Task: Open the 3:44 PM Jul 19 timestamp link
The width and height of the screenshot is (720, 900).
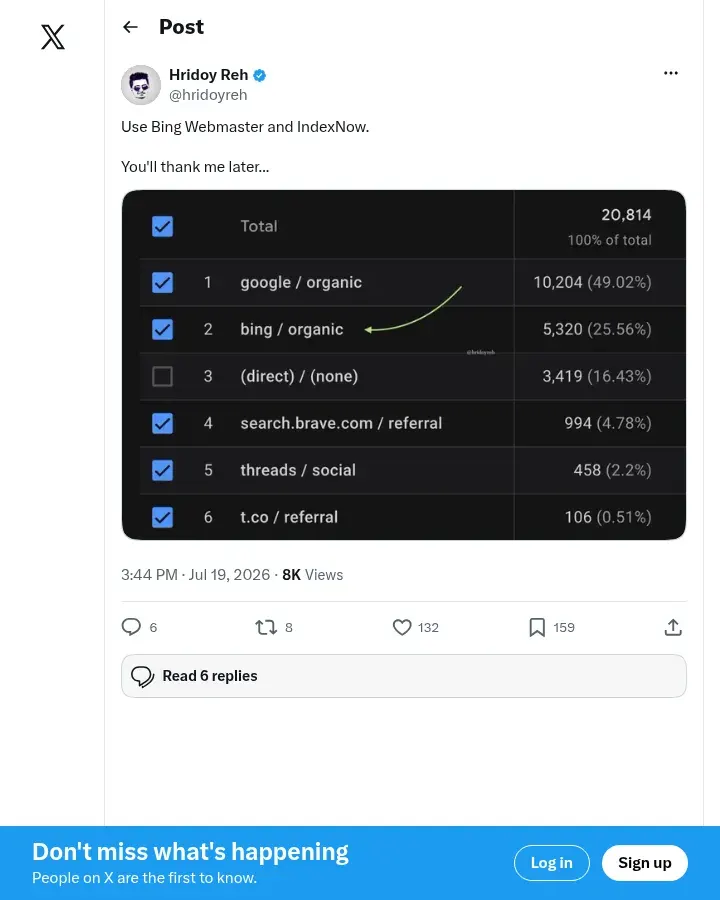Action: [195, 575]
